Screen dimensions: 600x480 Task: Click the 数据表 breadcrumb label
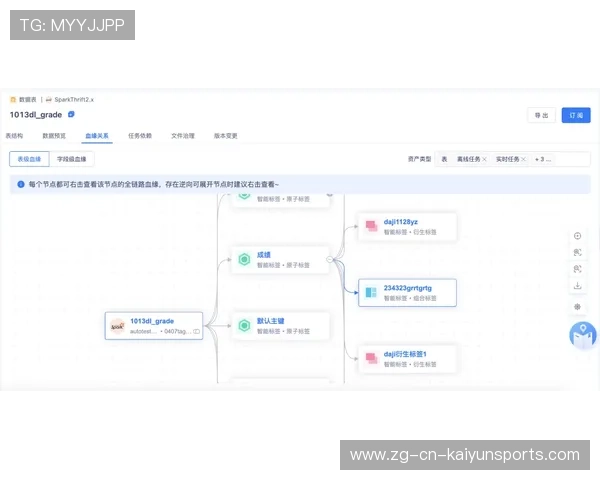tap(28, 100)
